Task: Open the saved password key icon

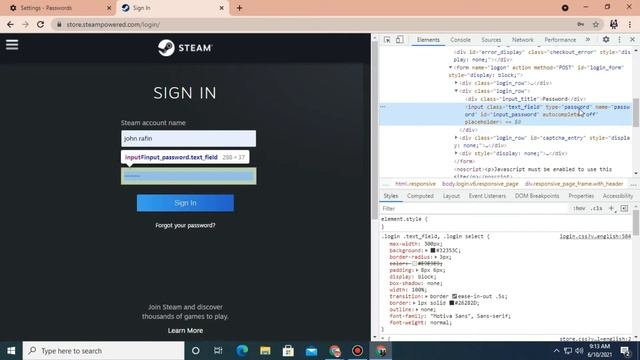Action: pyautogui.click(x=580, y=24)
